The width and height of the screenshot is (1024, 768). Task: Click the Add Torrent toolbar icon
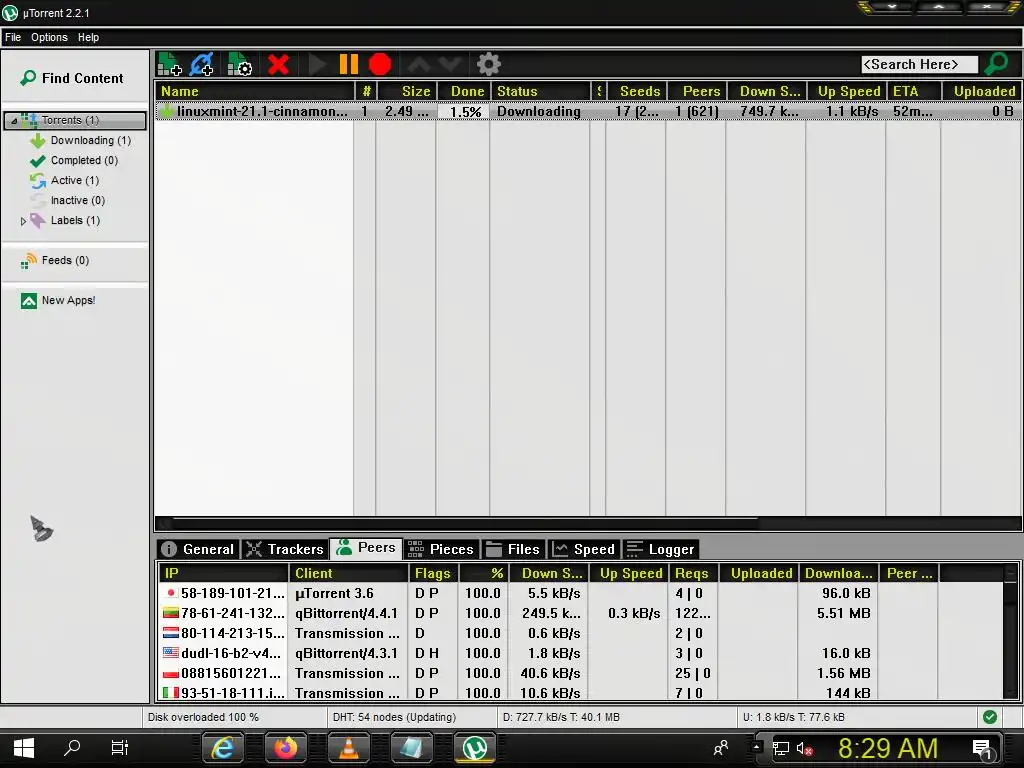[x=169, y=64]
